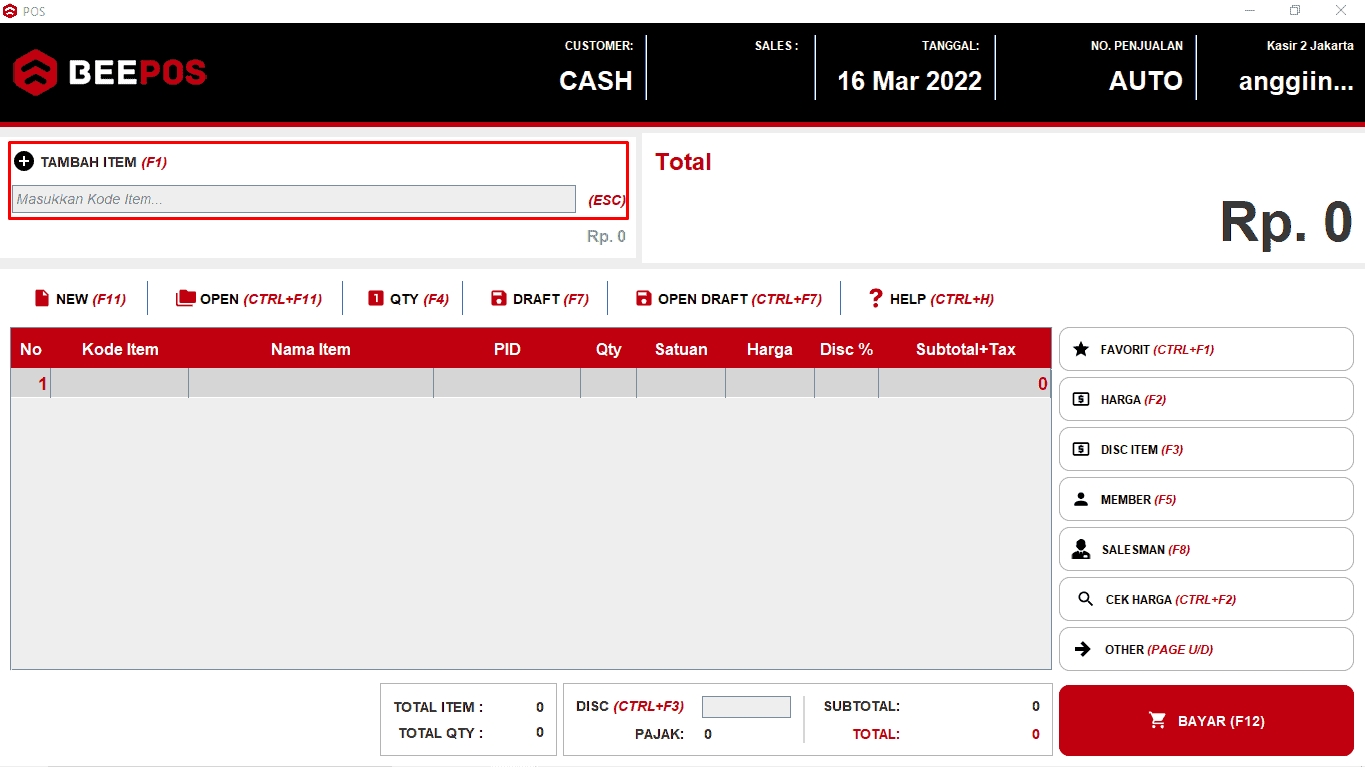Click the Favorit star icon

coord(1081,349)
